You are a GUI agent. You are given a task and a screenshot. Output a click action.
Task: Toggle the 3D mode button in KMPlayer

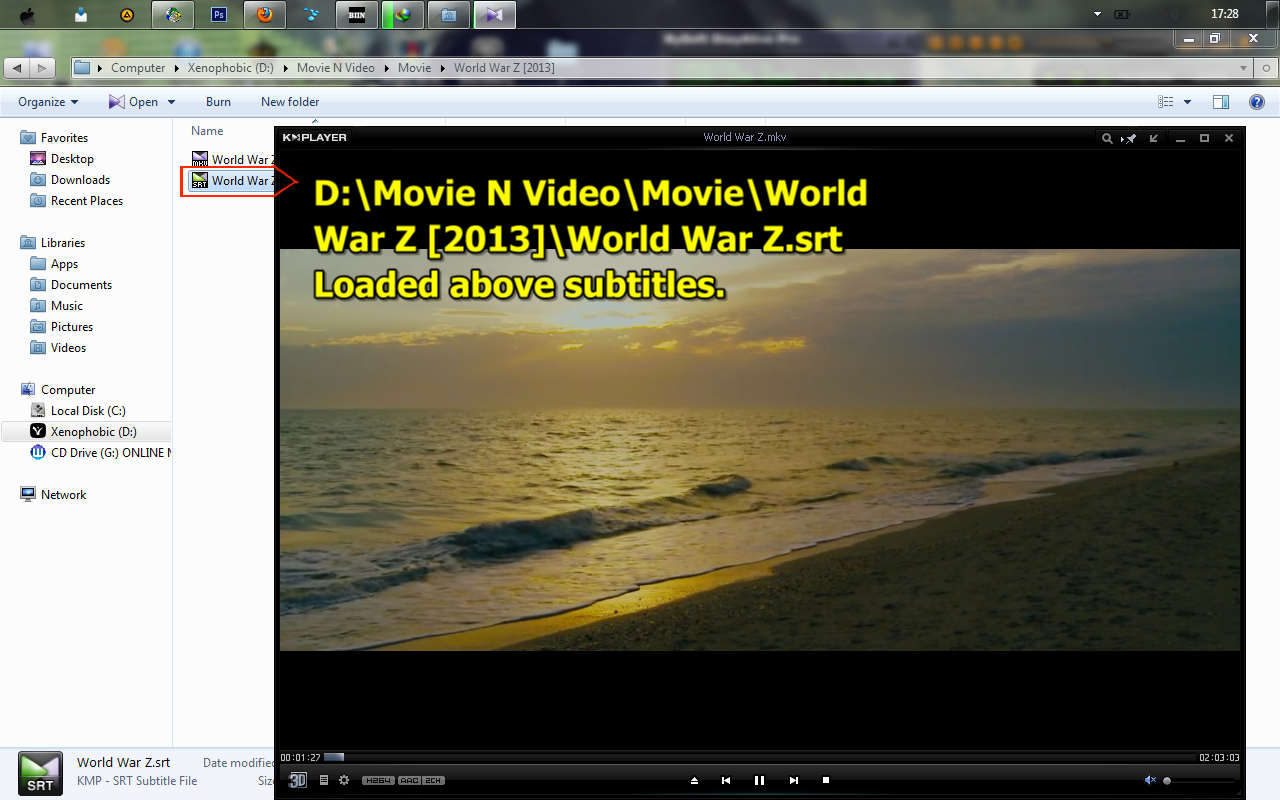pyautogui.click(x=298, y=780)
